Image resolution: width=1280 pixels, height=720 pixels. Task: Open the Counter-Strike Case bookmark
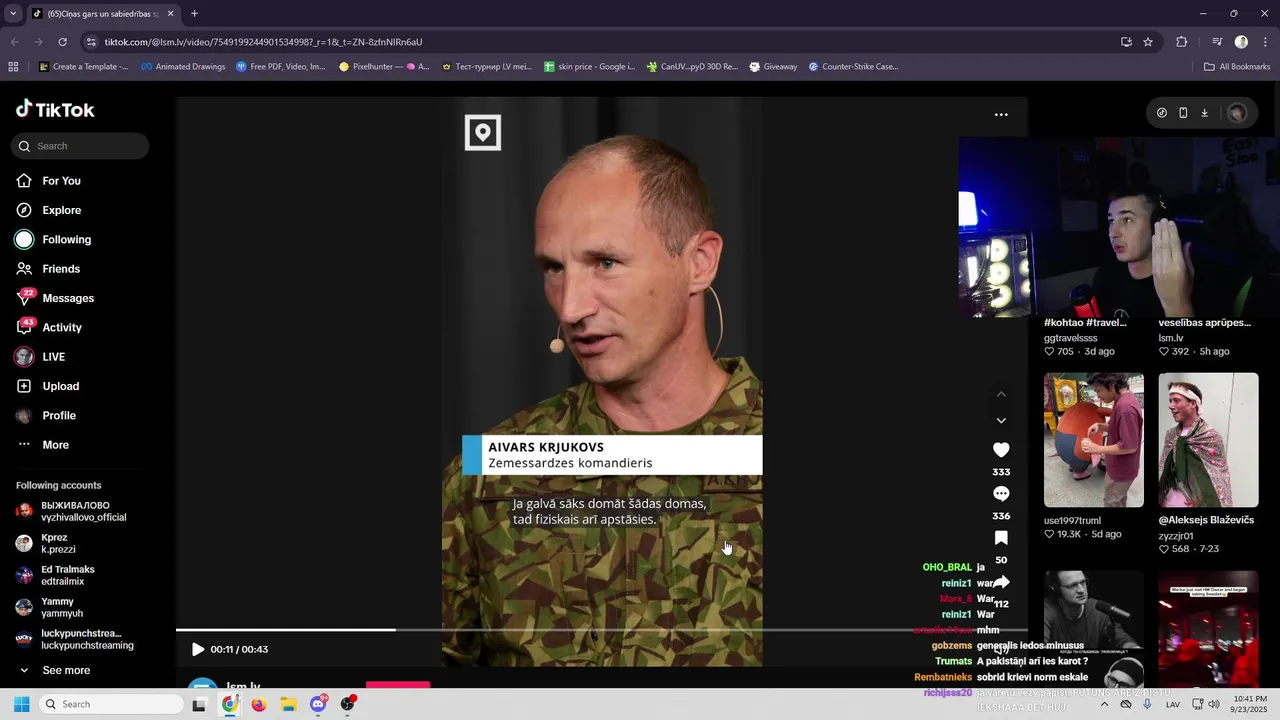click(x=853, y=67)
